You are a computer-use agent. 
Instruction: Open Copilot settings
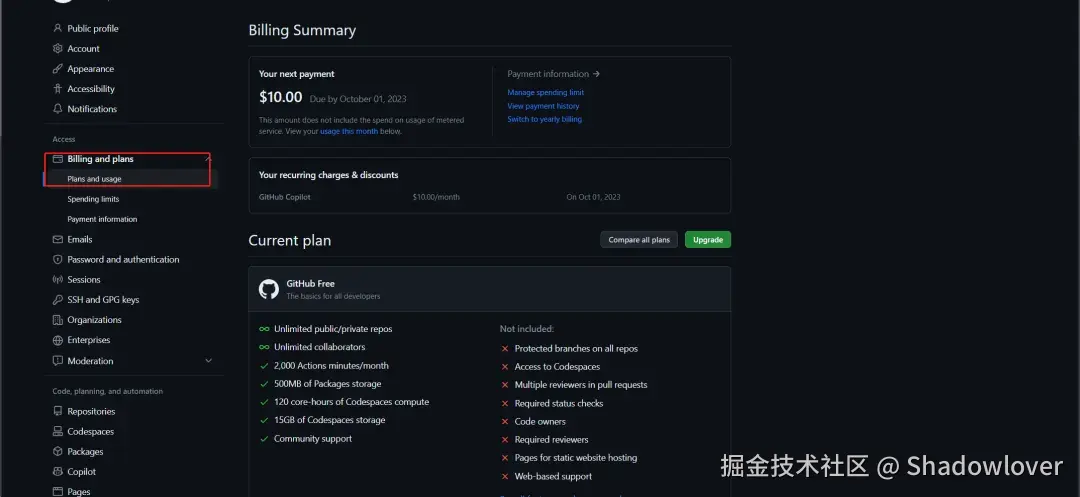(81, 472)
